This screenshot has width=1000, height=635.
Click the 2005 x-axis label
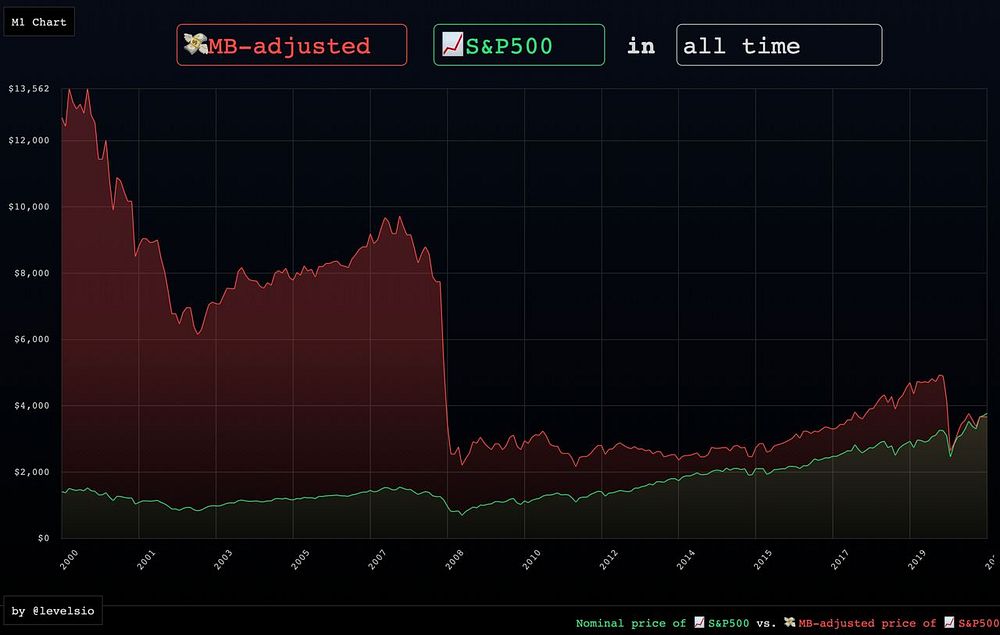point(300,559)
